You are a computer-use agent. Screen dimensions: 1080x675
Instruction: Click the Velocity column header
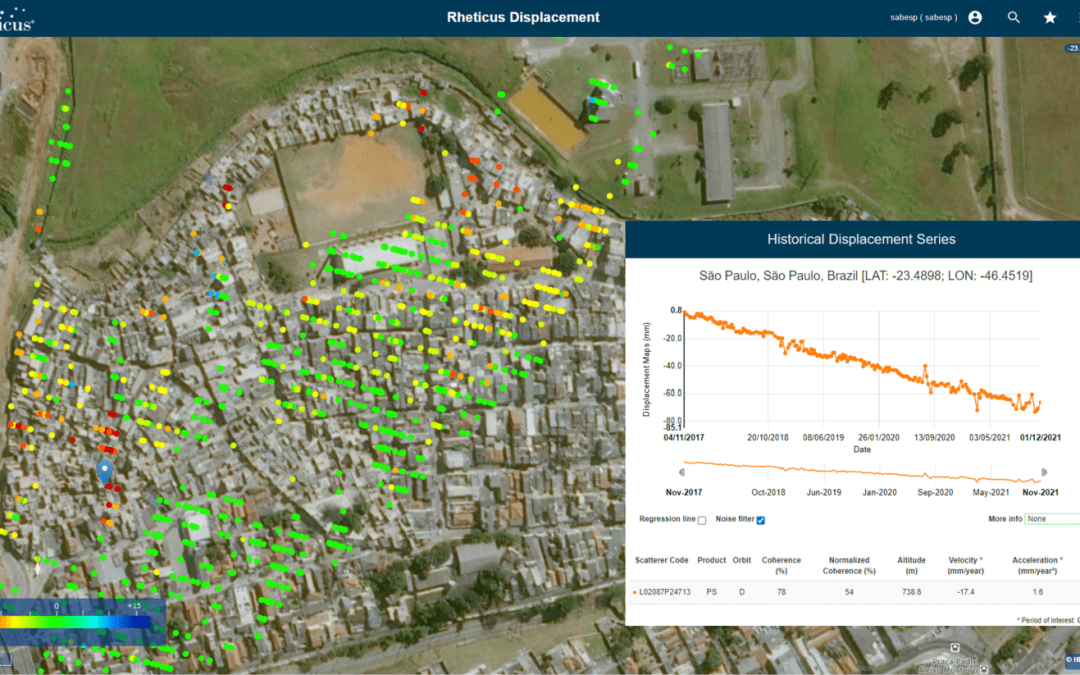coord(963,566)
